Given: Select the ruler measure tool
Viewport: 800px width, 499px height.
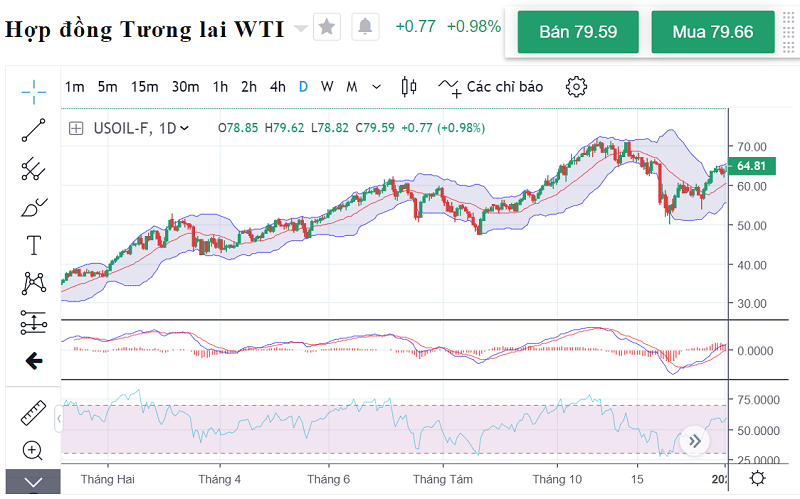Looking at the screenshot, I should pyautogui.click(x=34, y=413).
